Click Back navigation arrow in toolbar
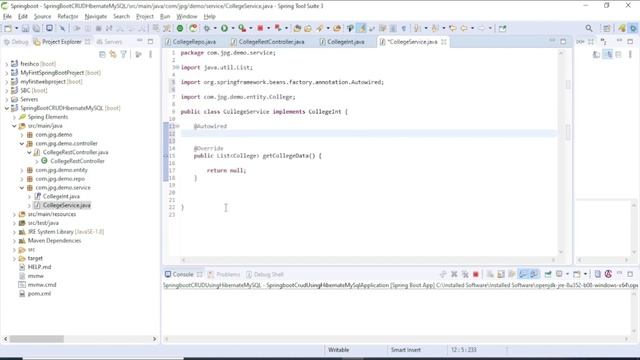Viewport: 640px width, 360px height. 464,28
